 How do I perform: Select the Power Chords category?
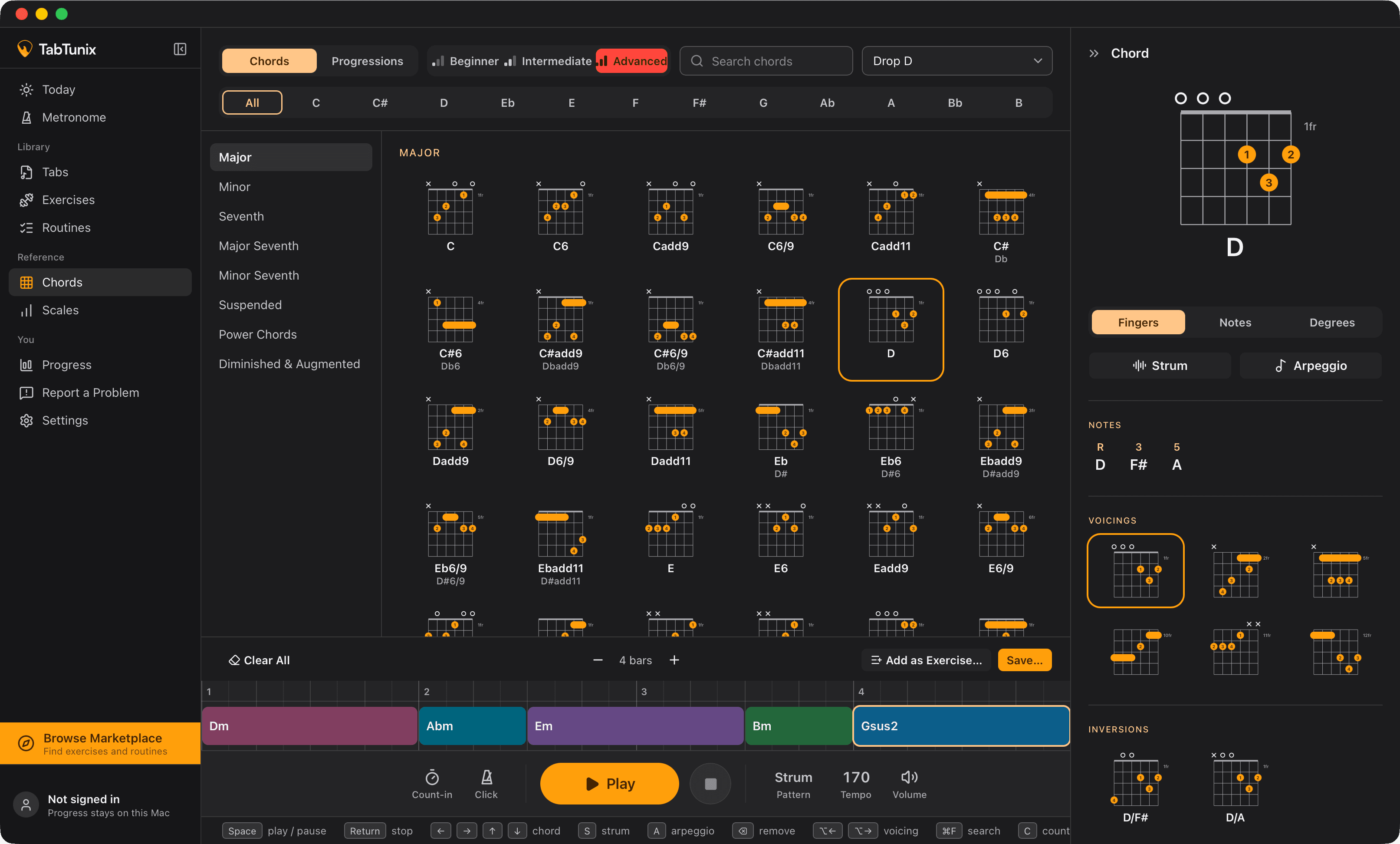point(291,334)
